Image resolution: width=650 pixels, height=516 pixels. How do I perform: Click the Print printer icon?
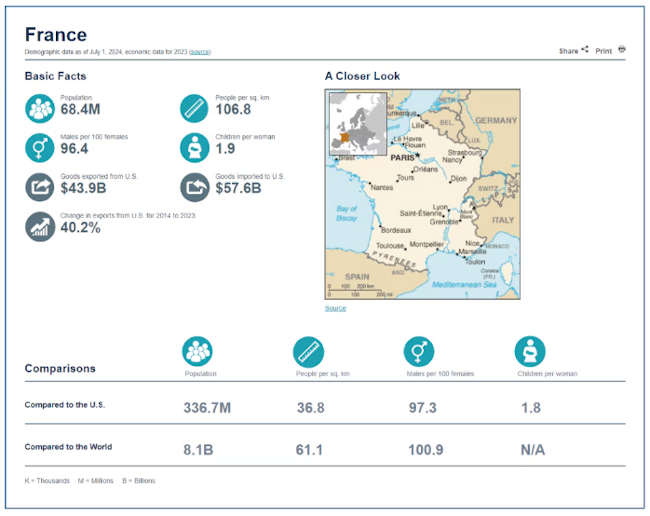(x=622, y=49)
